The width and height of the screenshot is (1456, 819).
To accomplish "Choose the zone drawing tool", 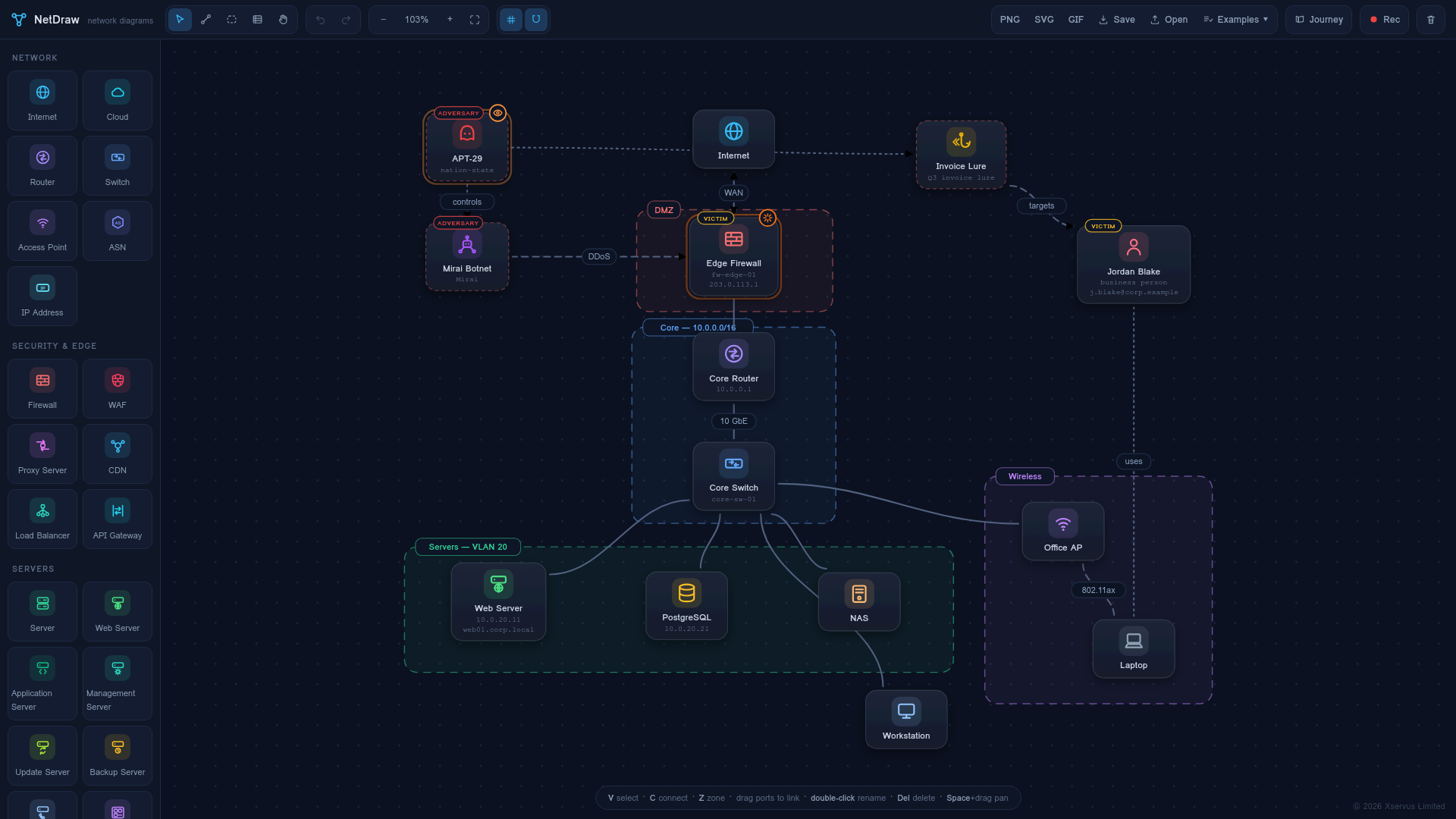I will pyautogui.click(x=231, y=20).
